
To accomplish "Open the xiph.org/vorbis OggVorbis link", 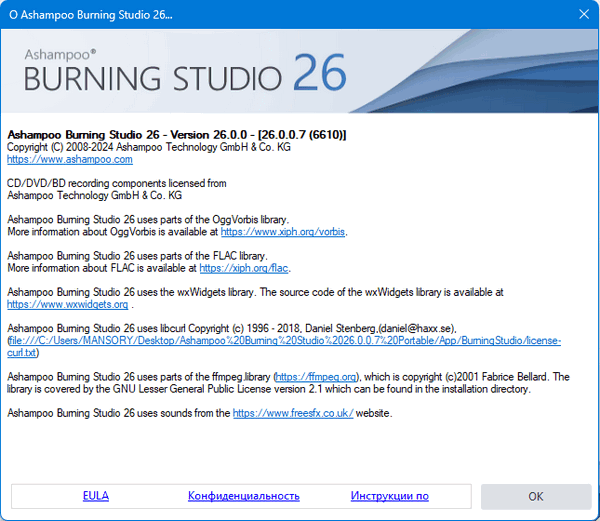I will pos(283,232).
